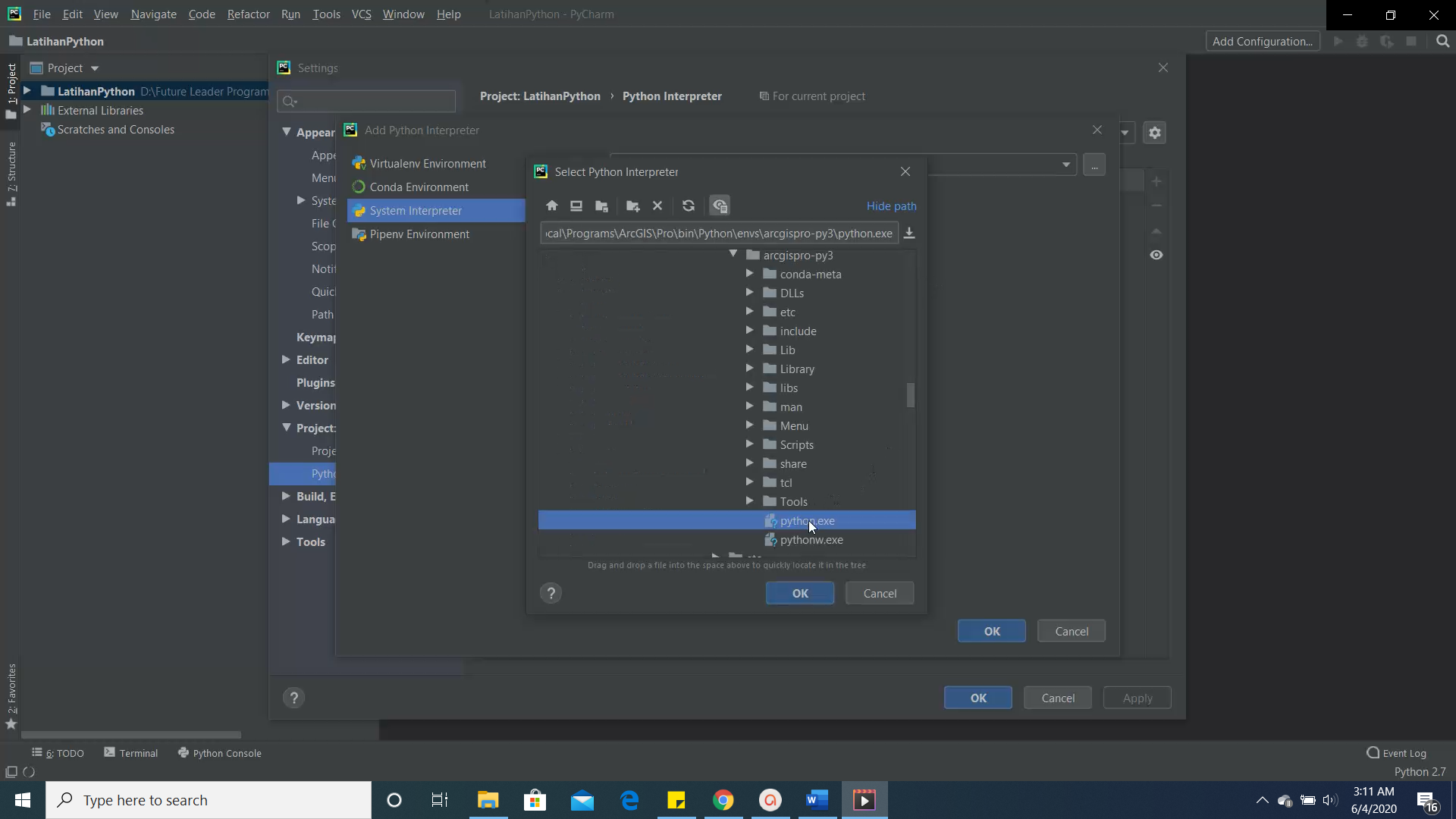The width and height of the screenshot is (1456, 819).
Task: Open File Explorer from taskbar
Action: coord(488,800)
